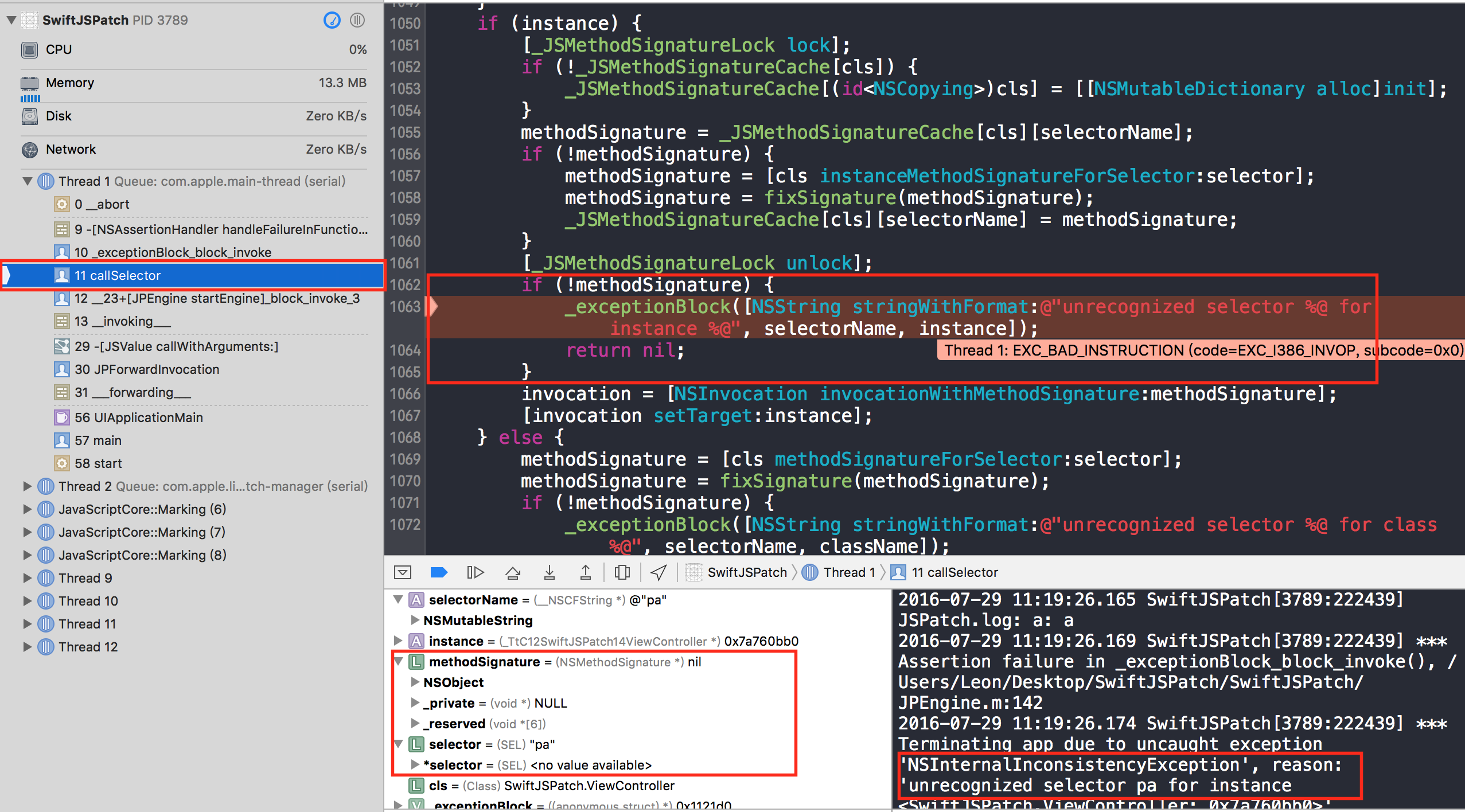Screen dimensions: 1465x812
Task: Click the pause icon beside SwiftJSPatch PID
Action: [357, 20]
